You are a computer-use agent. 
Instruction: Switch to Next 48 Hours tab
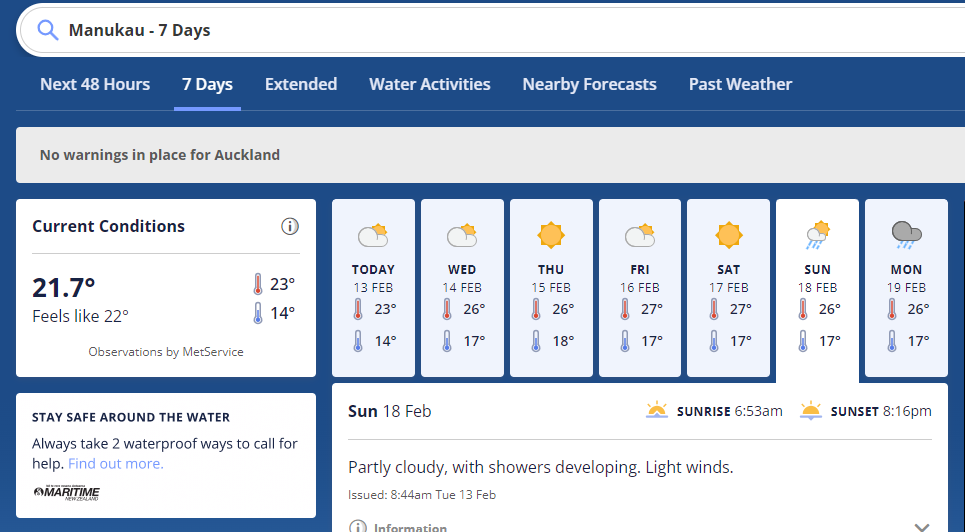pos(95,84)
